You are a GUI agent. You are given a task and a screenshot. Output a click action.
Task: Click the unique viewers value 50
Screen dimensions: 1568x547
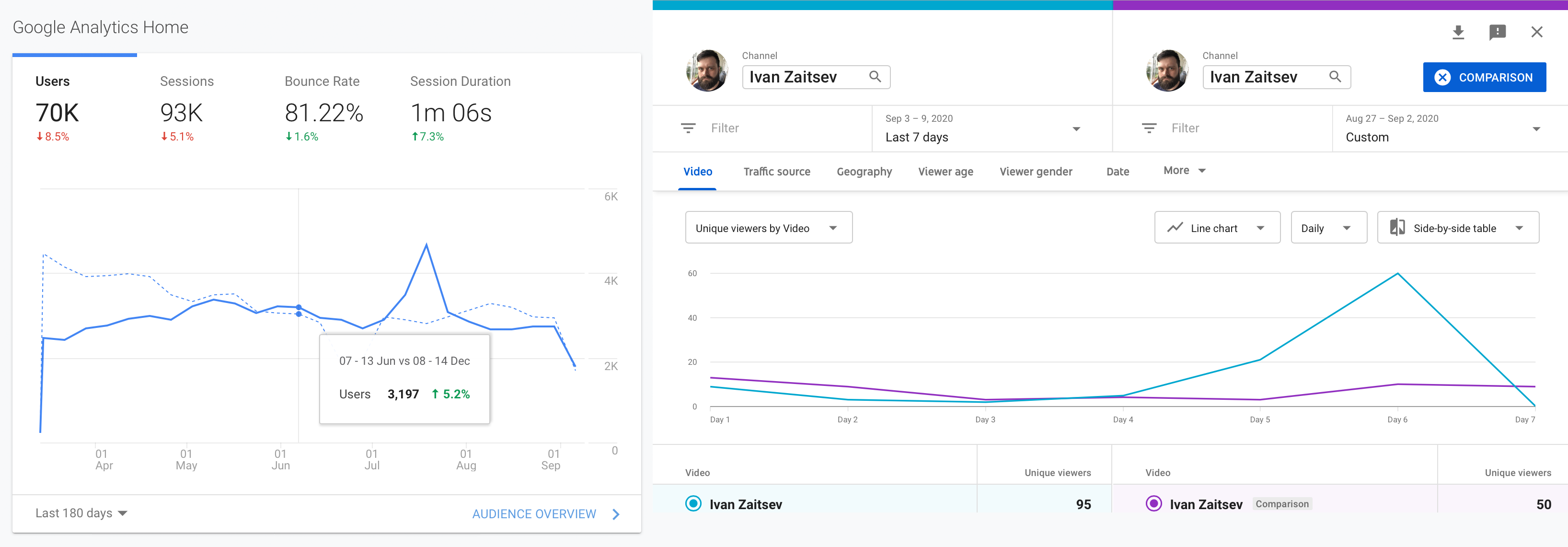click(1543, 504)
